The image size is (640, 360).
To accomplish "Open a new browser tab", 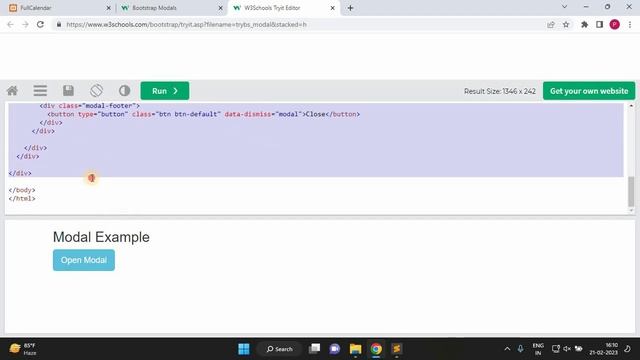I will (x=350, y=8).
